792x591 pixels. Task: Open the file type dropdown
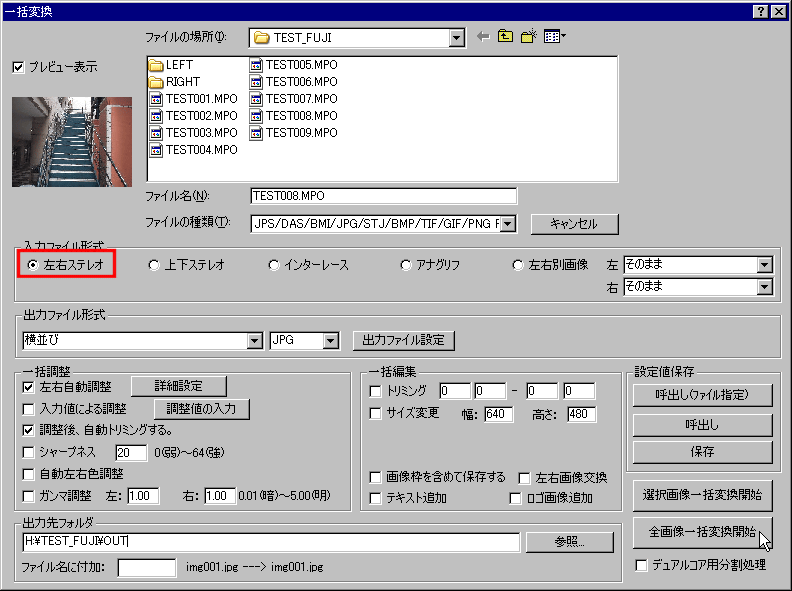[x=508, y=224]
